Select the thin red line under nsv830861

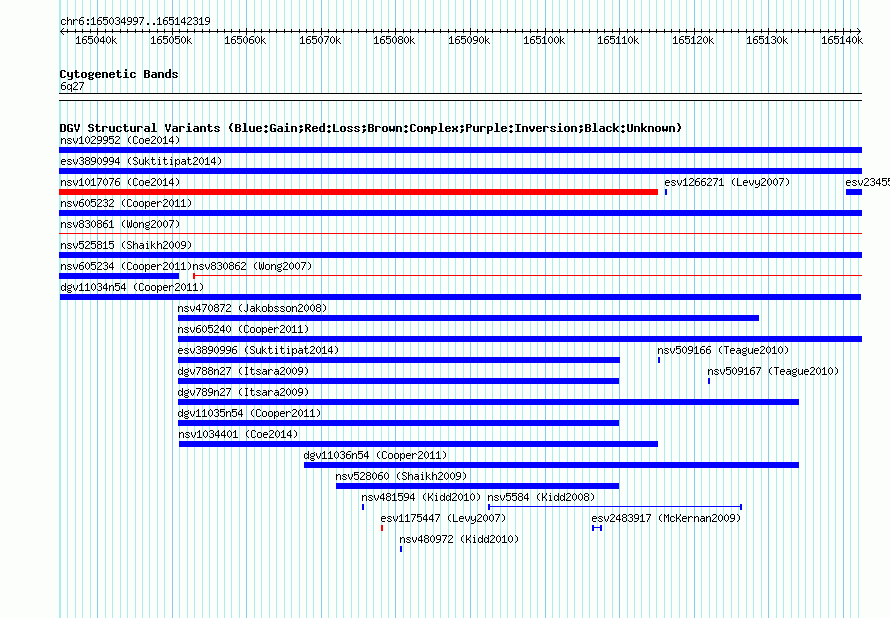[x=460, y=233]
